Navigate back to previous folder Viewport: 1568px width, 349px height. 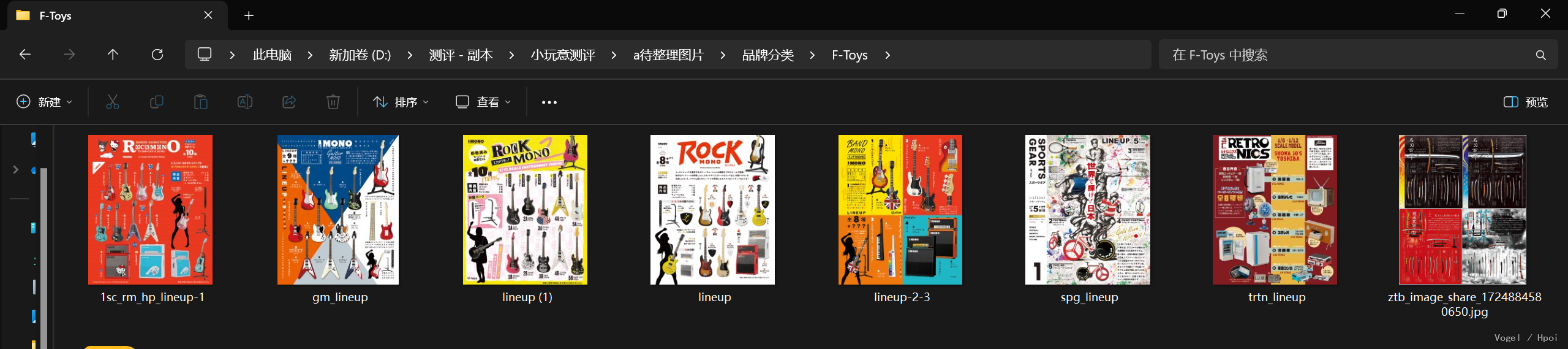(x=25, y=55)
